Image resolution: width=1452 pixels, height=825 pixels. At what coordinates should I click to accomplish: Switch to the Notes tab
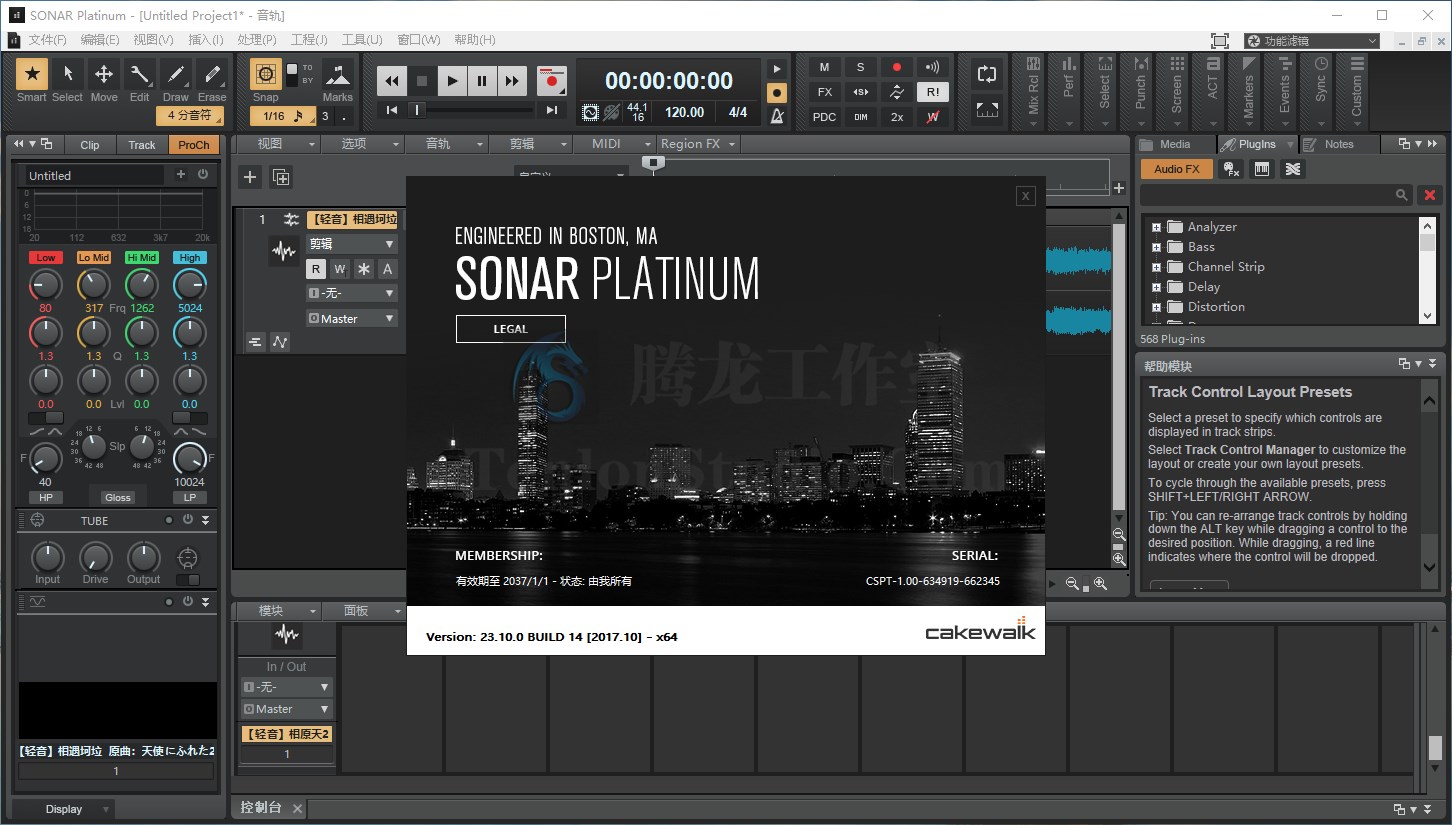(x=1338, y=144)
